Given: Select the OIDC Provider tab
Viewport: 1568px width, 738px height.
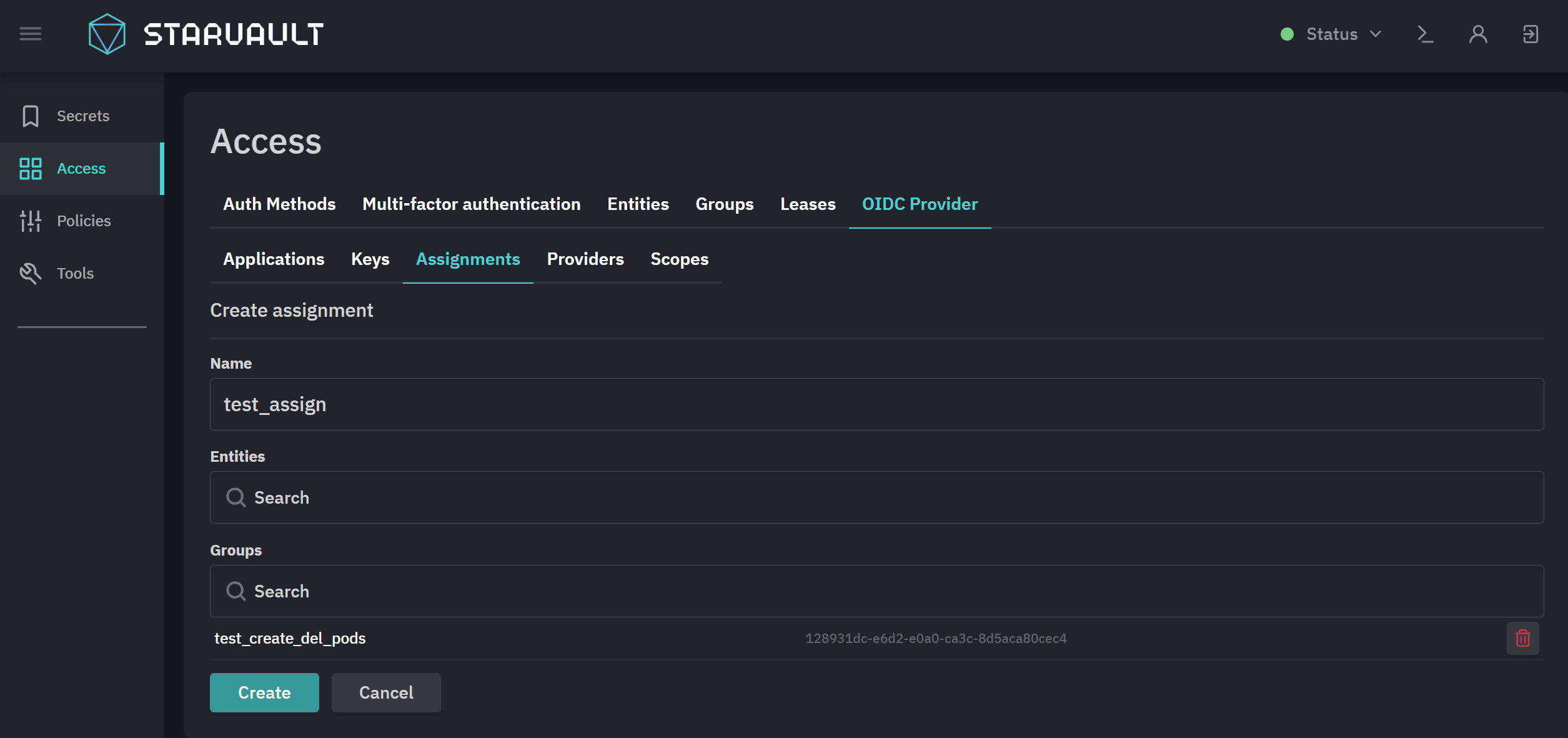Looking at the screenshot, I should tap(920, 204).
